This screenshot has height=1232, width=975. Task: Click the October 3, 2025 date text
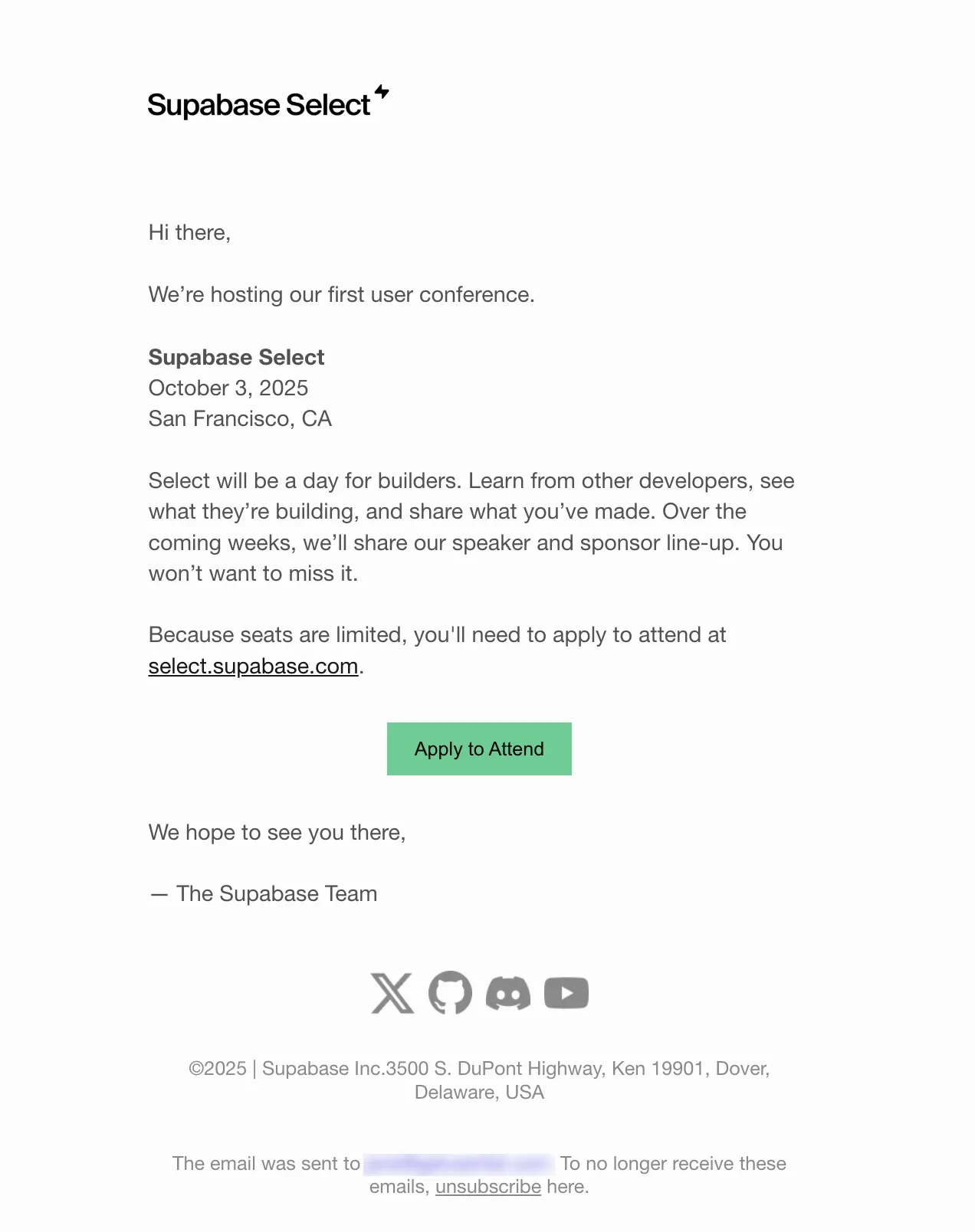pyautogui.click(x=228, y=388)
